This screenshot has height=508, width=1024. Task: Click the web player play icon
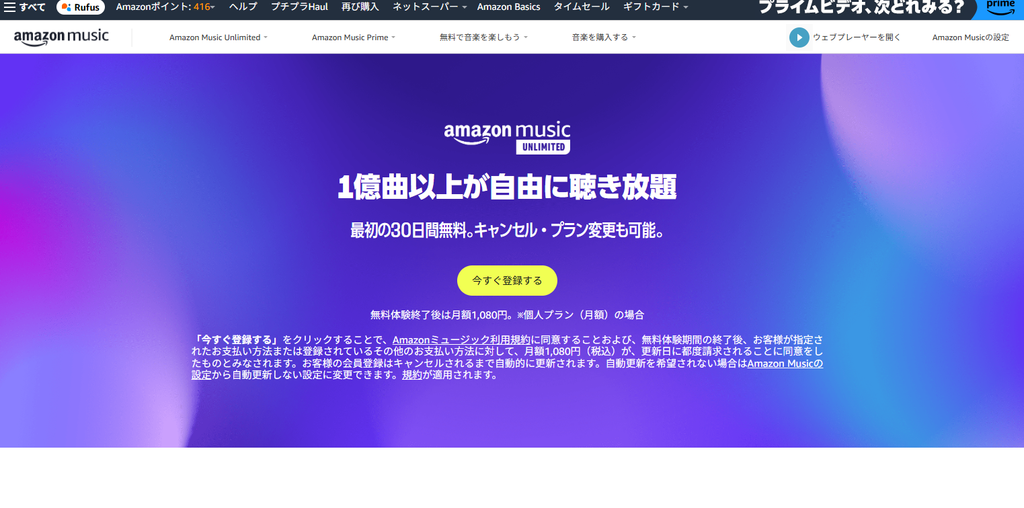pyautogui.click(x=799, y=37)
